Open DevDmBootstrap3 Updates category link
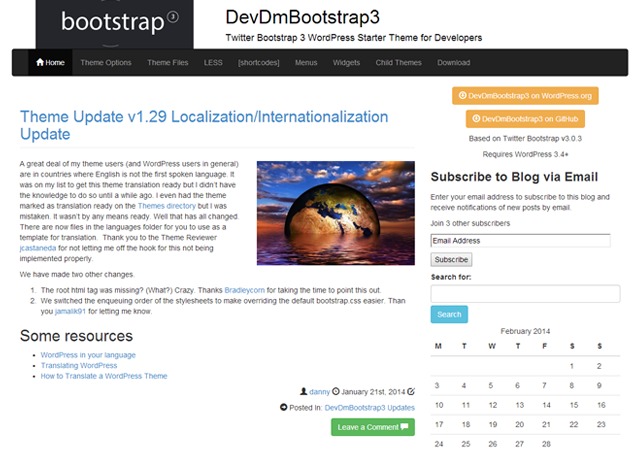This screenshot has height=450, width=640. click(370, 408)
